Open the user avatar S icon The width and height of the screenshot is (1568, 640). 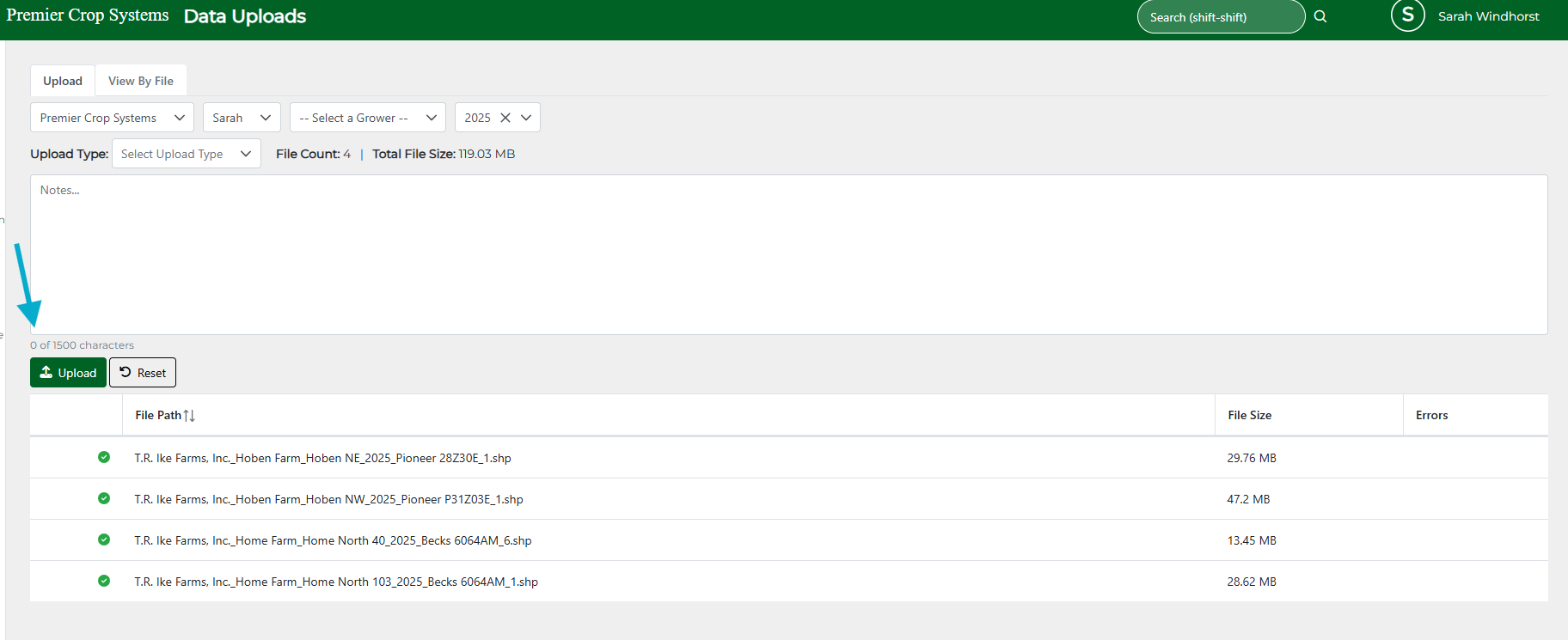[x=1407, y=15]
